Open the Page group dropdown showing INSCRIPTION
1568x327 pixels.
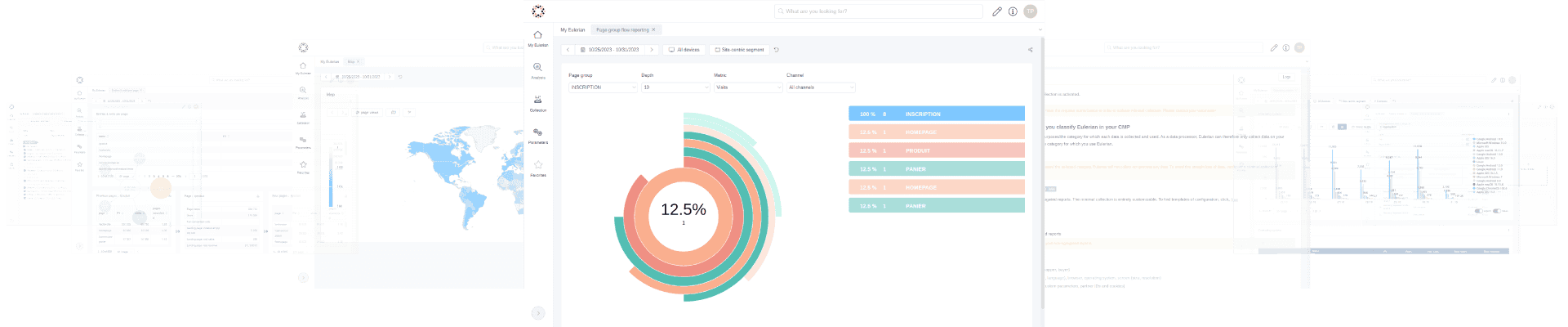click(603, 87)
